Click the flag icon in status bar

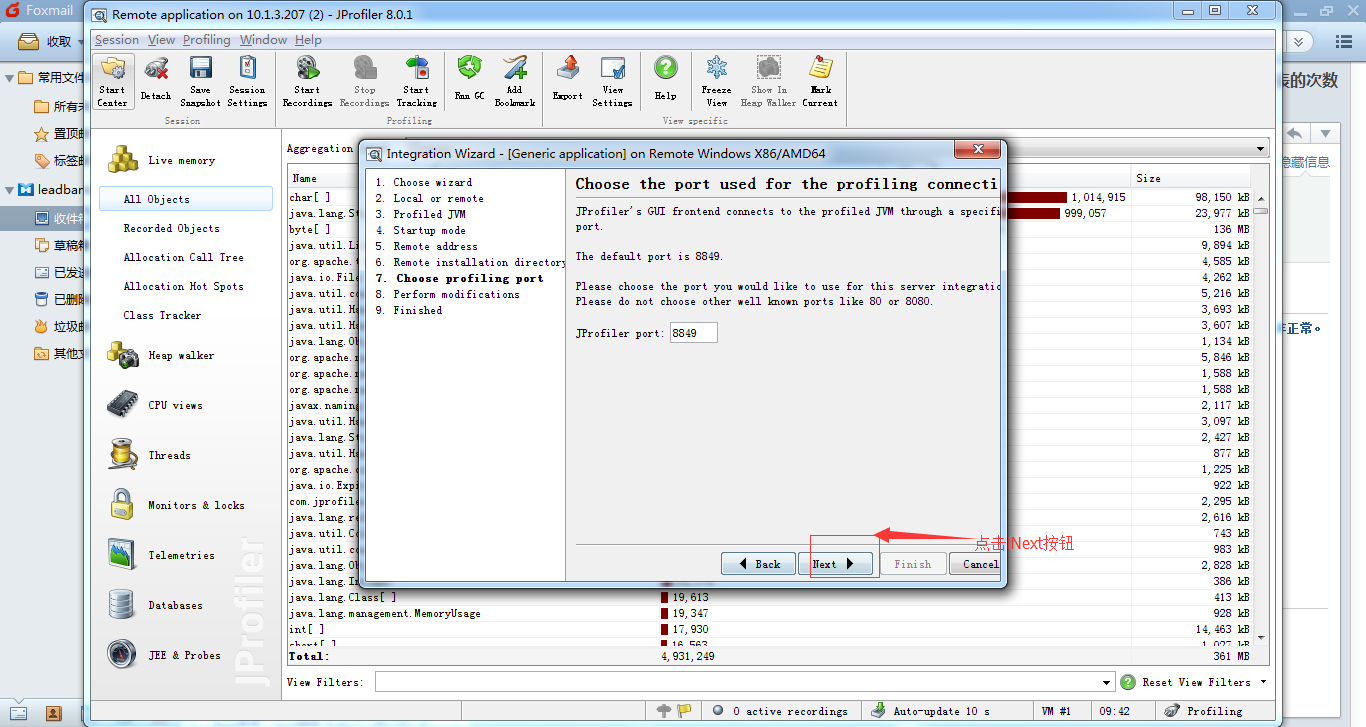684,711
